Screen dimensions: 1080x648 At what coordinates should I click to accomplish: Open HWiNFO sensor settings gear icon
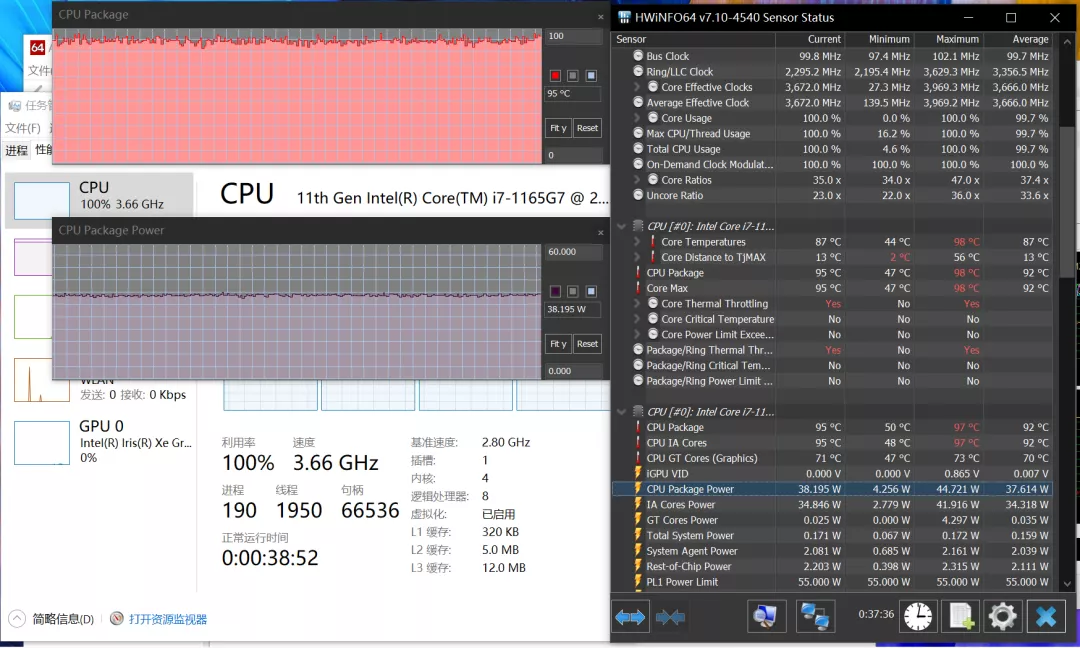point(1003,616)
